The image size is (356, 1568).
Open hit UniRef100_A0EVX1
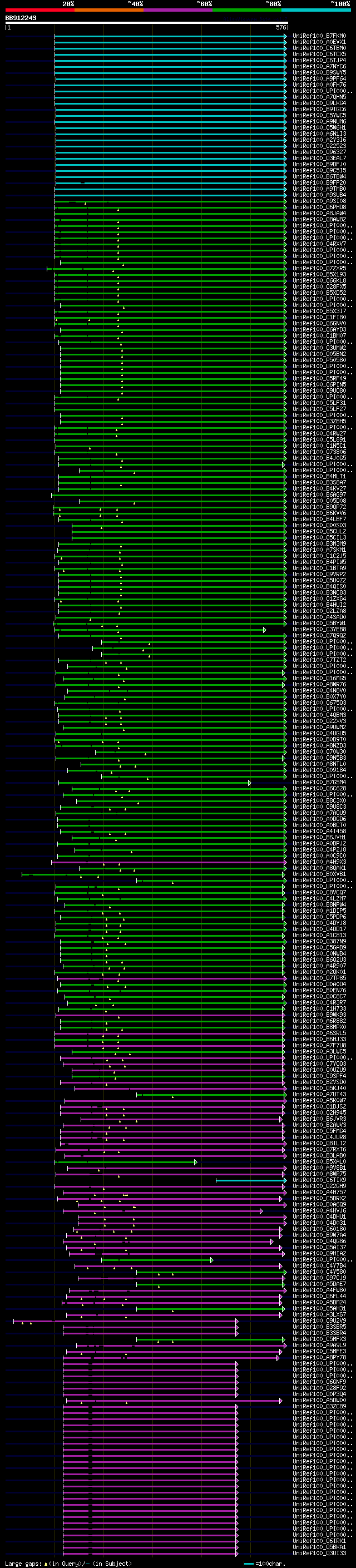[x=319, y=42]
